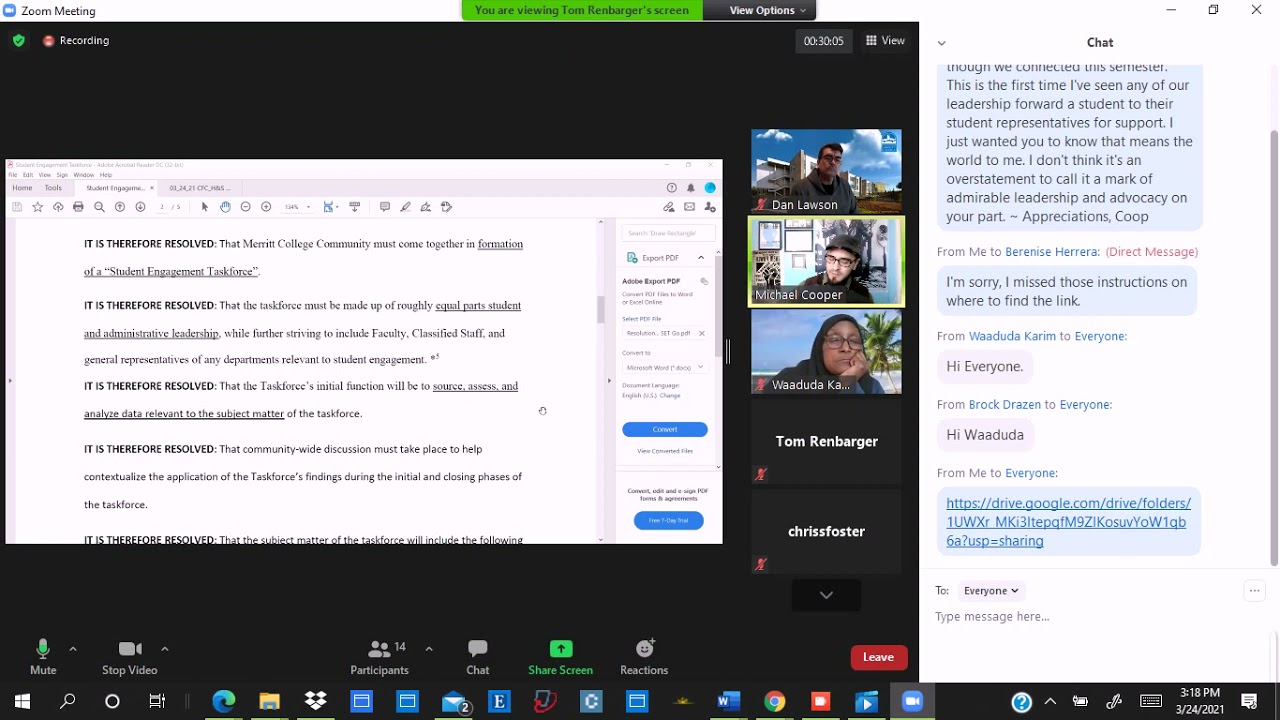The height and width of the screenshot is (720, 1280).
Task: Open the Google Drive folder link in chat
Action: point(1068,522)
